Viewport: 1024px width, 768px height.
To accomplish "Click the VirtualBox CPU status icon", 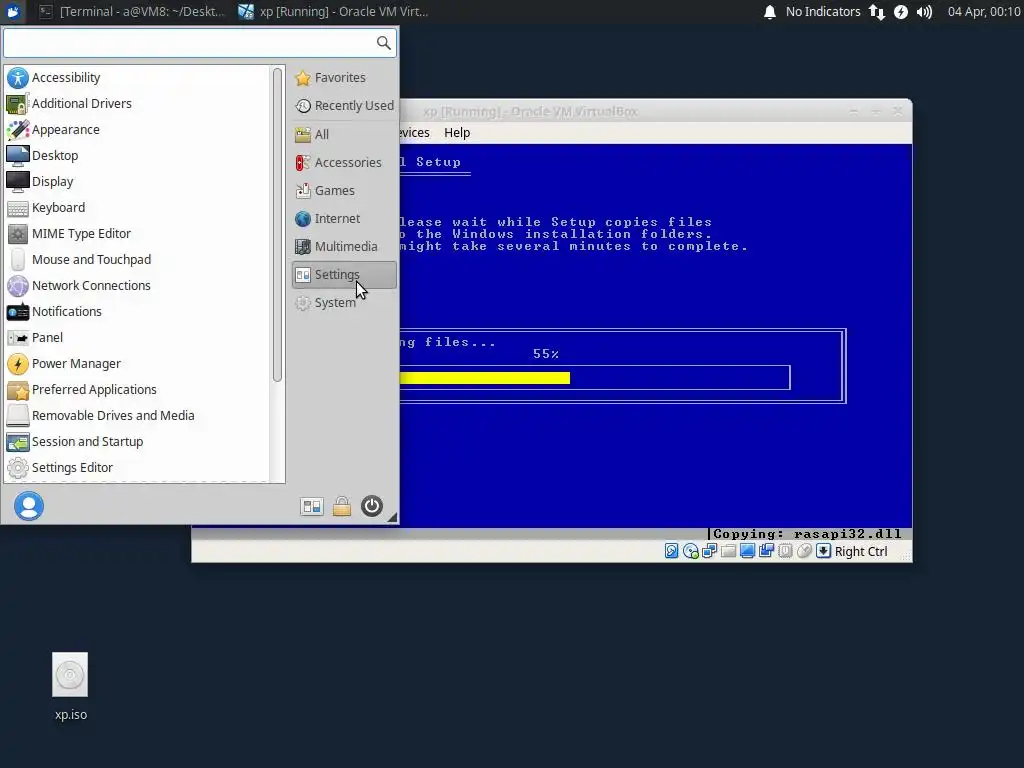I will 785,551.
